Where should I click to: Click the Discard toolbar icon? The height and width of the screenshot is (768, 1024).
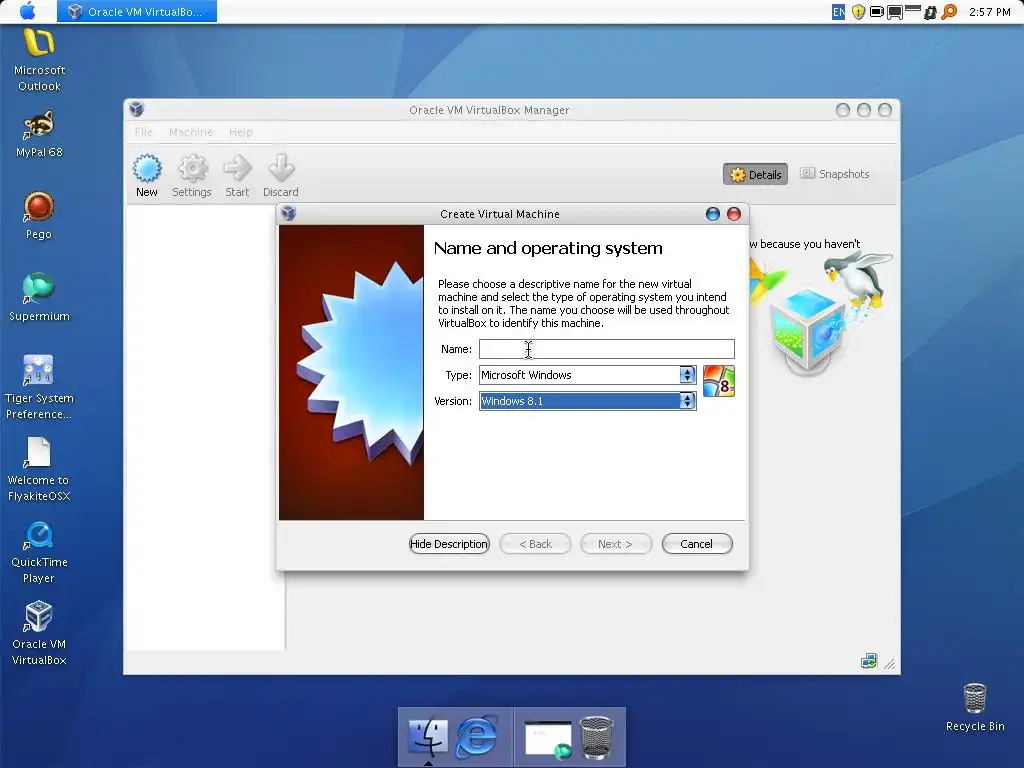pos(281,168)
